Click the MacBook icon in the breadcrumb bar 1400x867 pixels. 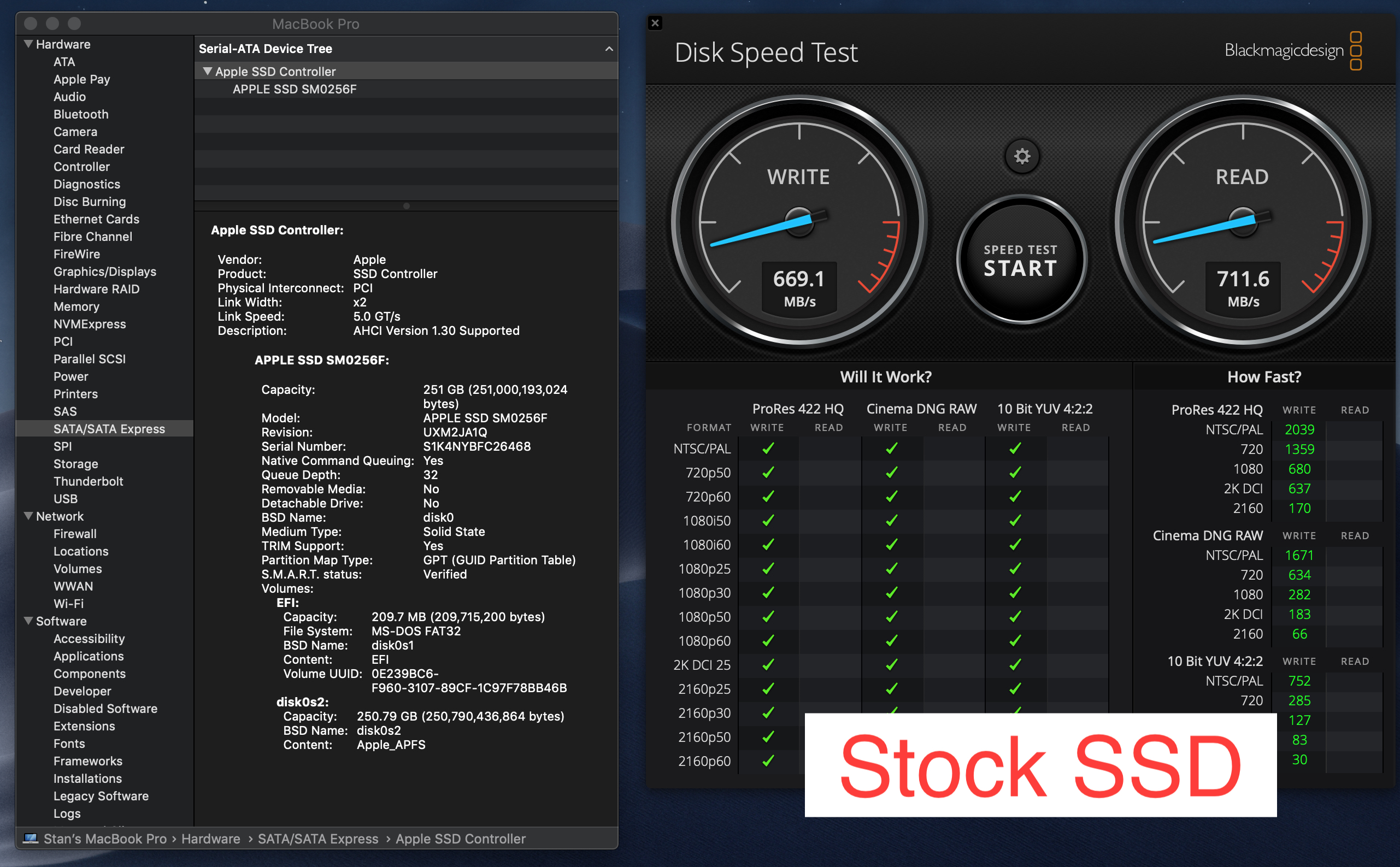pos(31,839)
